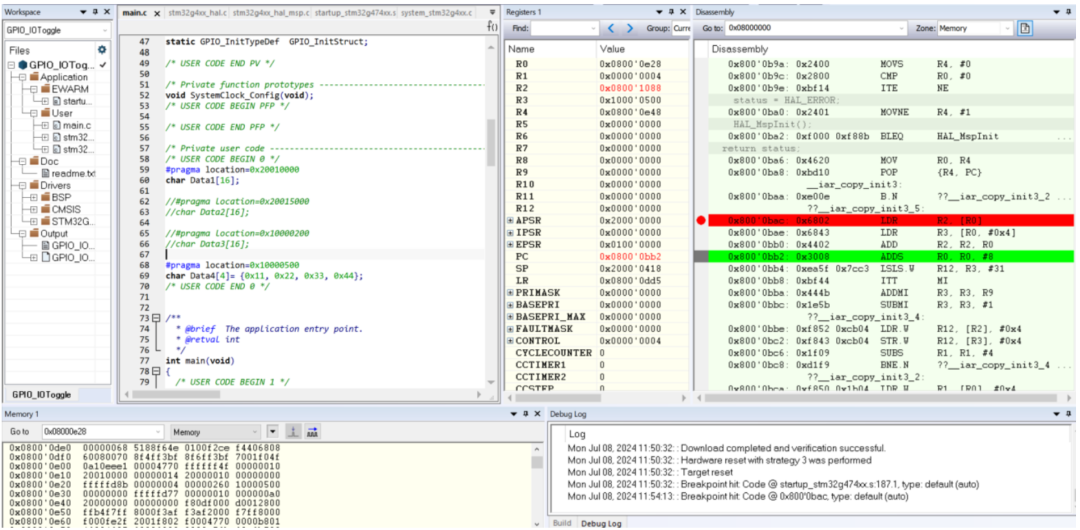Click the readme.txt file icon
Screen dimensions: 1080x530
pos(46,173)
